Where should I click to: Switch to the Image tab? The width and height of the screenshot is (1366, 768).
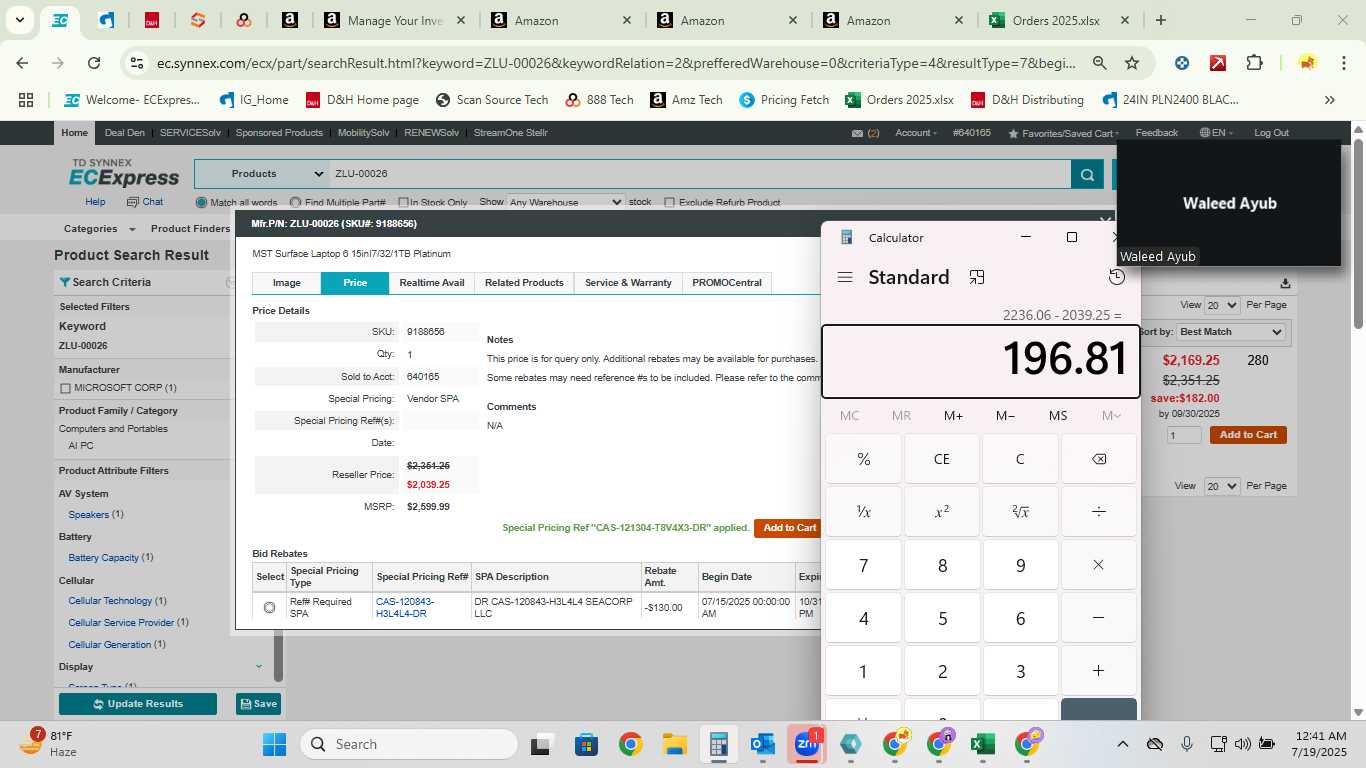287,283
